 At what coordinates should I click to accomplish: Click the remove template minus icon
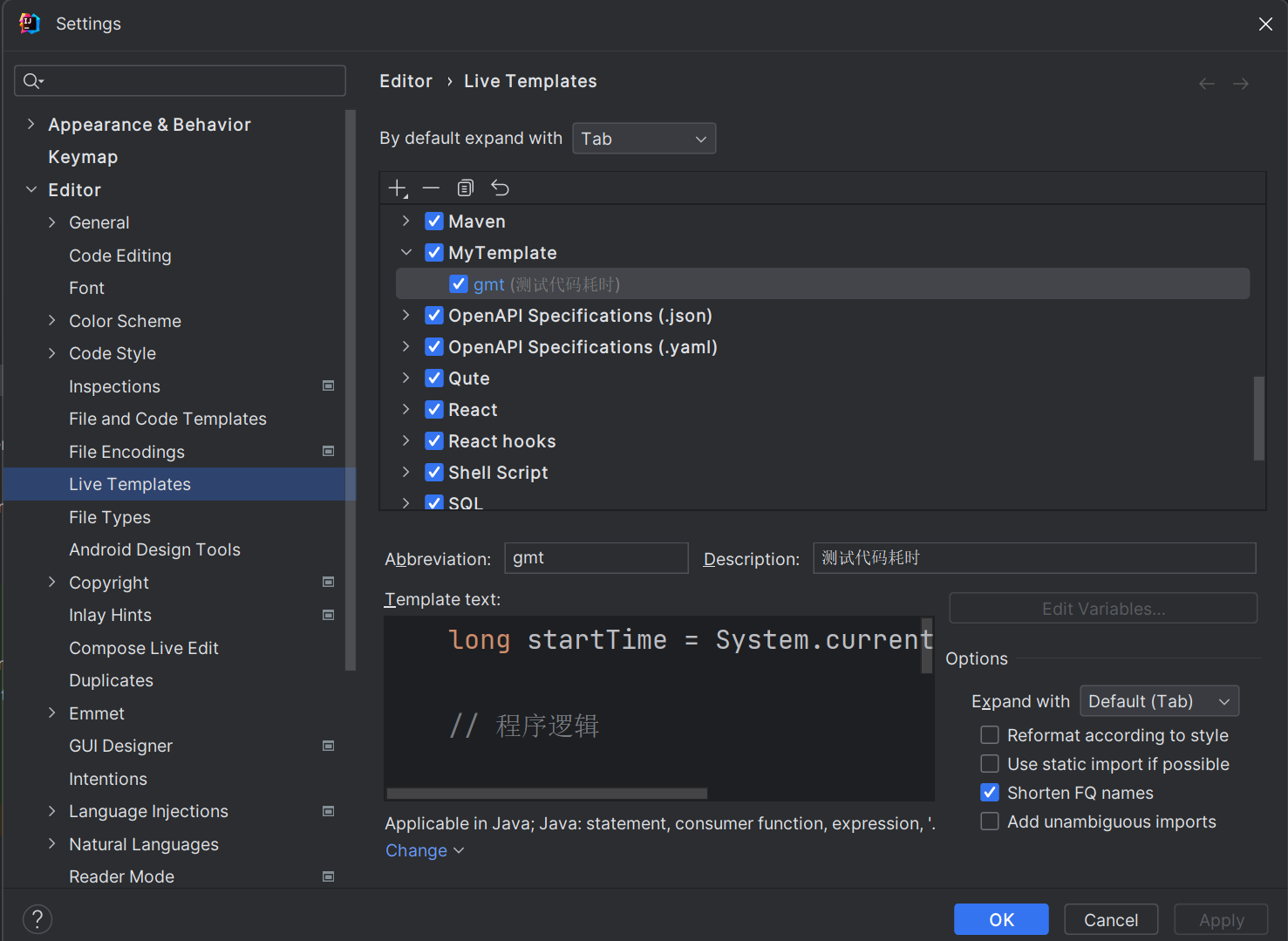click(431, 188)
